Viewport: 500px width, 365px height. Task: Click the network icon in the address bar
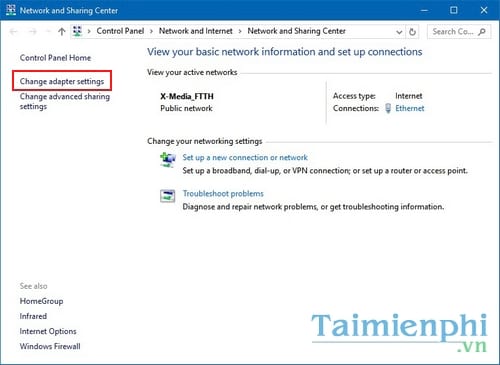pos(77,31)
